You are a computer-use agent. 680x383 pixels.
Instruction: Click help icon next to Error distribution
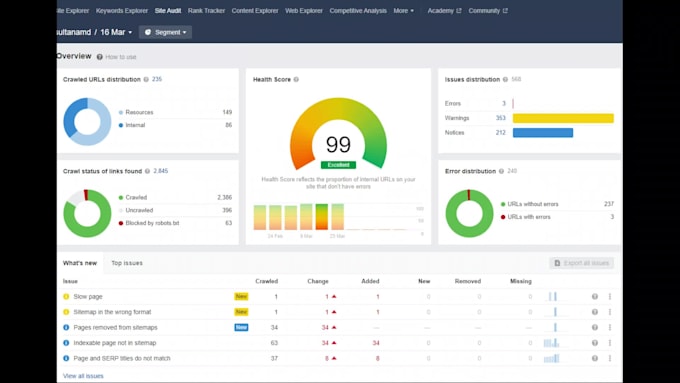point(501,171)
